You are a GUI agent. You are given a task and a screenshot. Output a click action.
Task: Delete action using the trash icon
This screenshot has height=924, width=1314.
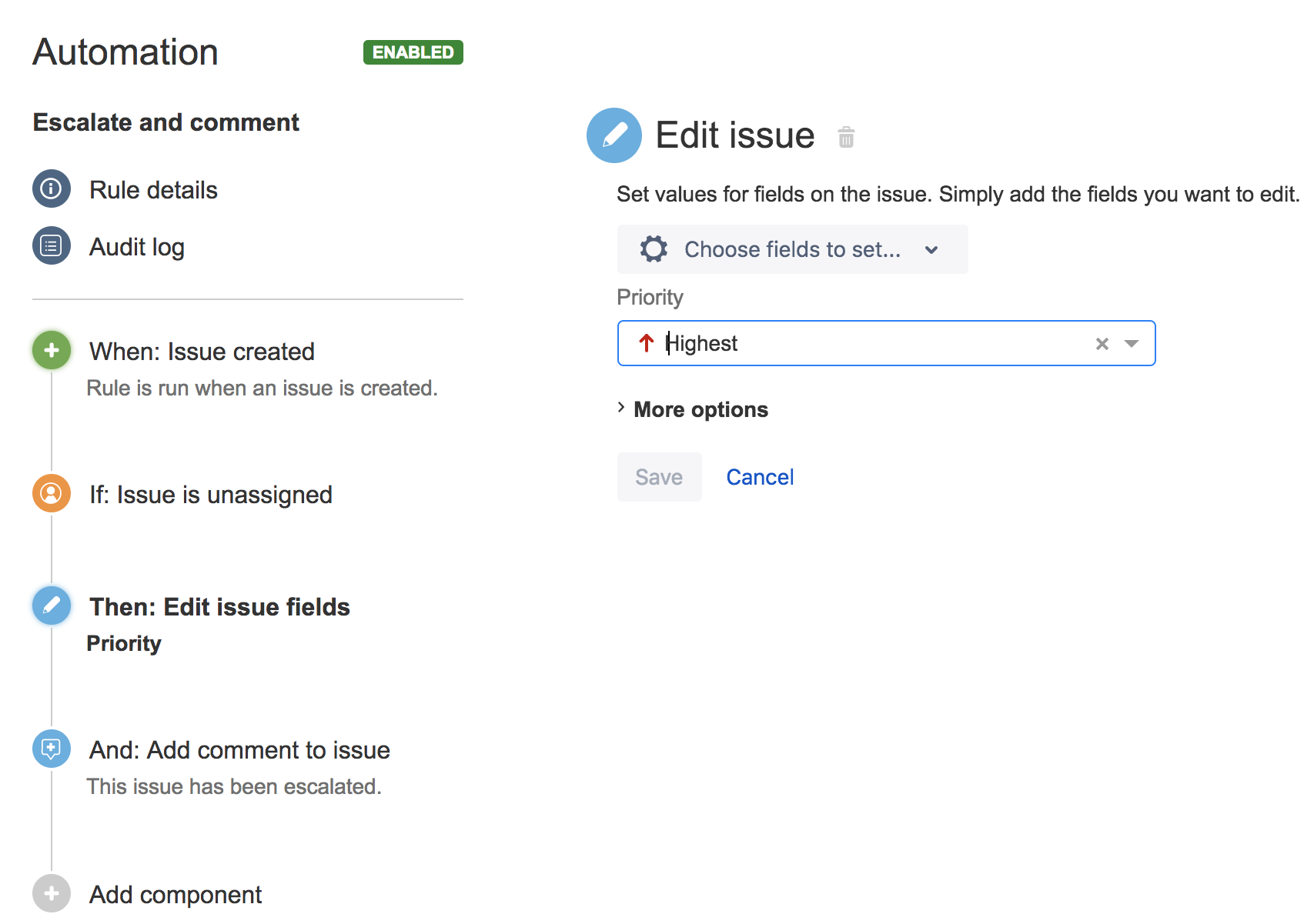click(x=846, y=138)
